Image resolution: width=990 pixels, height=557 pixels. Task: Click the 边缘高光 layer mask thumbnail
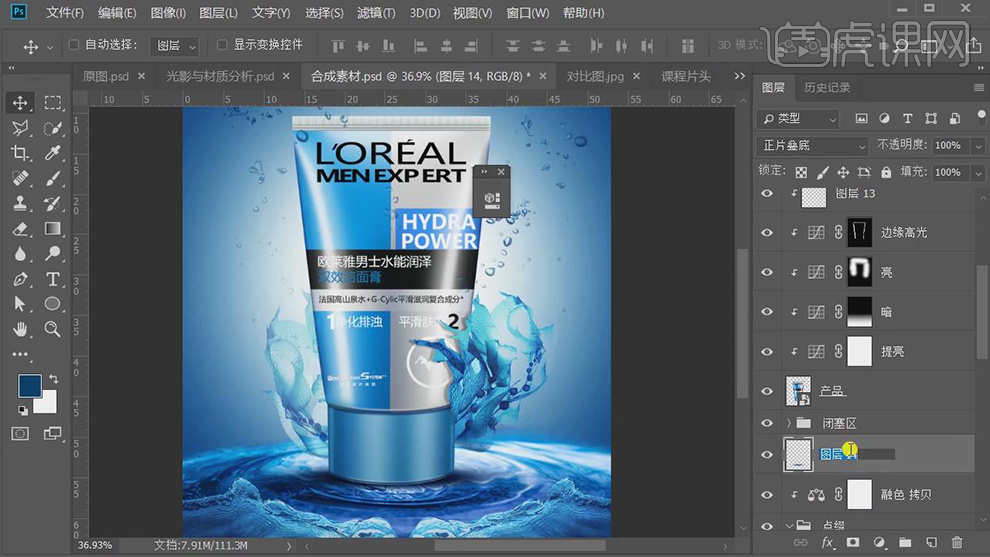click(859, 232)
